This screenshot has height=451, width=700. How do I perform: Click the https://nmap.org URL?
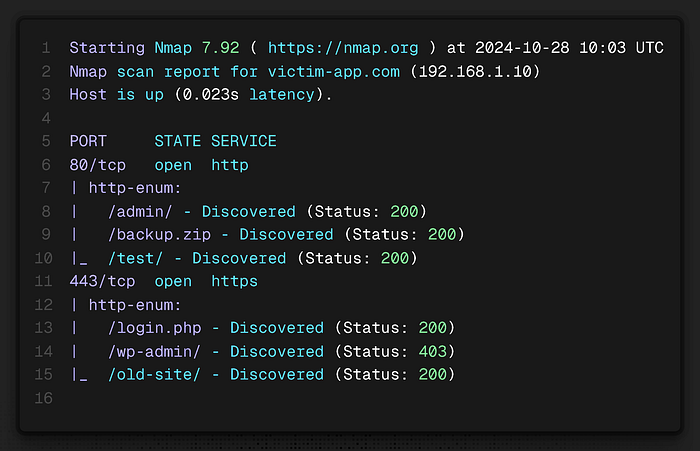pyautogui.click(x=343, y=48)
